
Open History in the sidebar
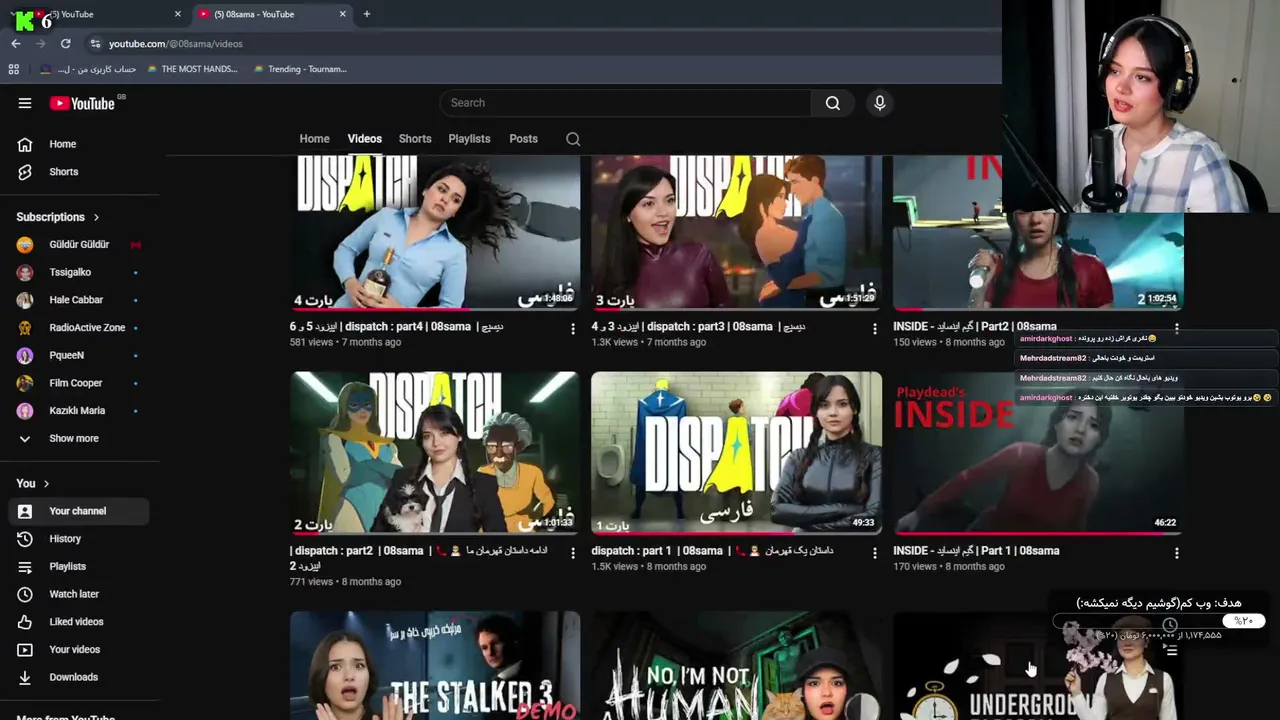(x=79, y=539)
